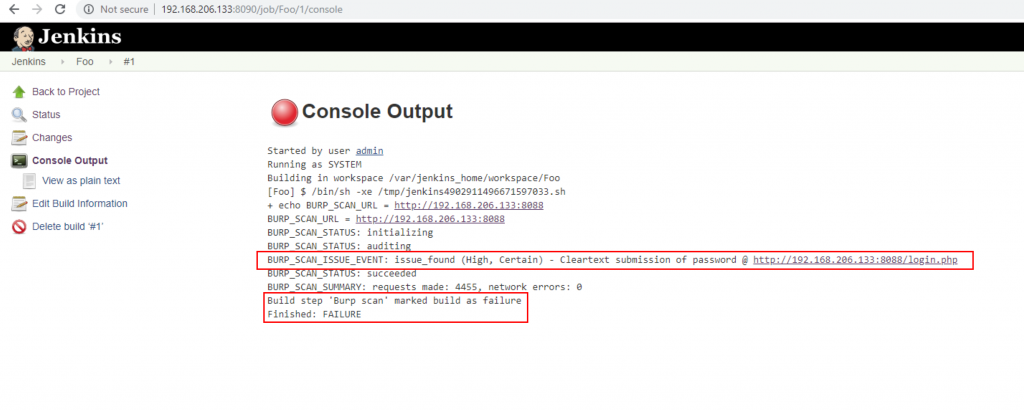Reload the page with browser refresh button

60,9
